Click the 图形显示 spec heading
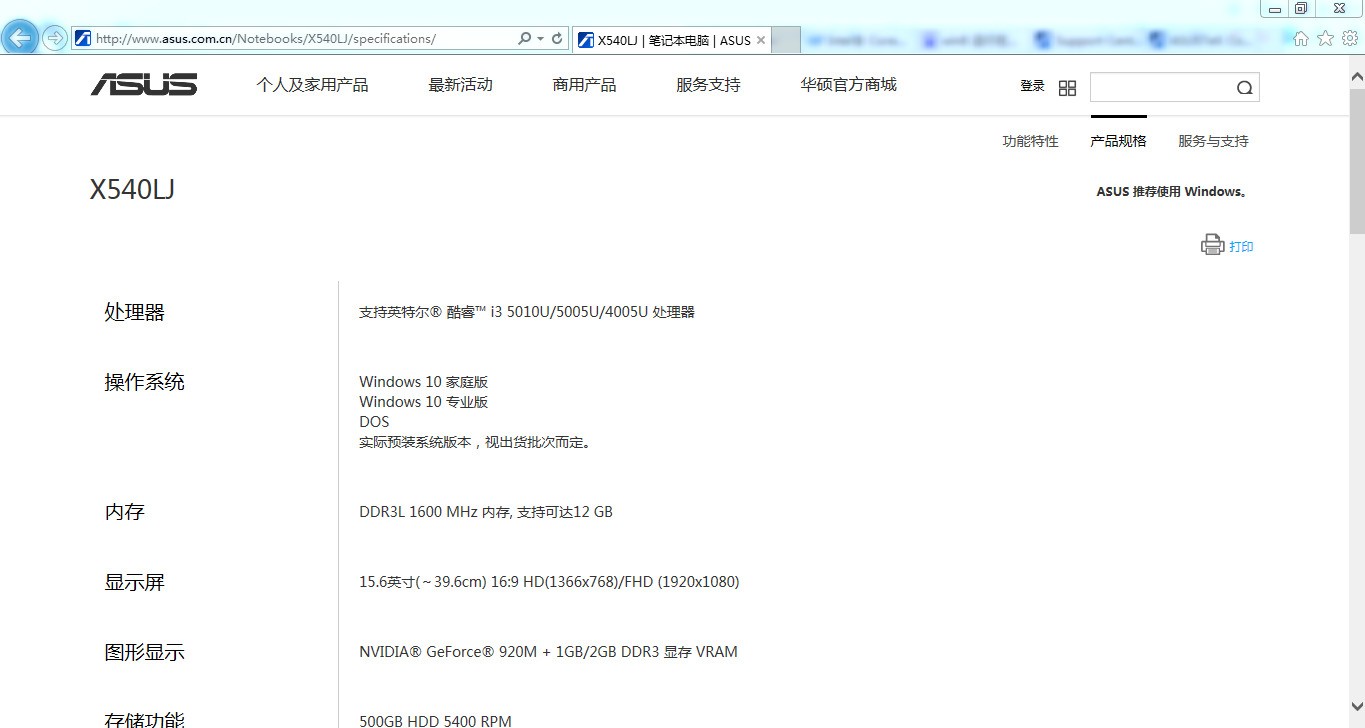The width and height of the screenshot is (1365, 728). pos(144,652)
